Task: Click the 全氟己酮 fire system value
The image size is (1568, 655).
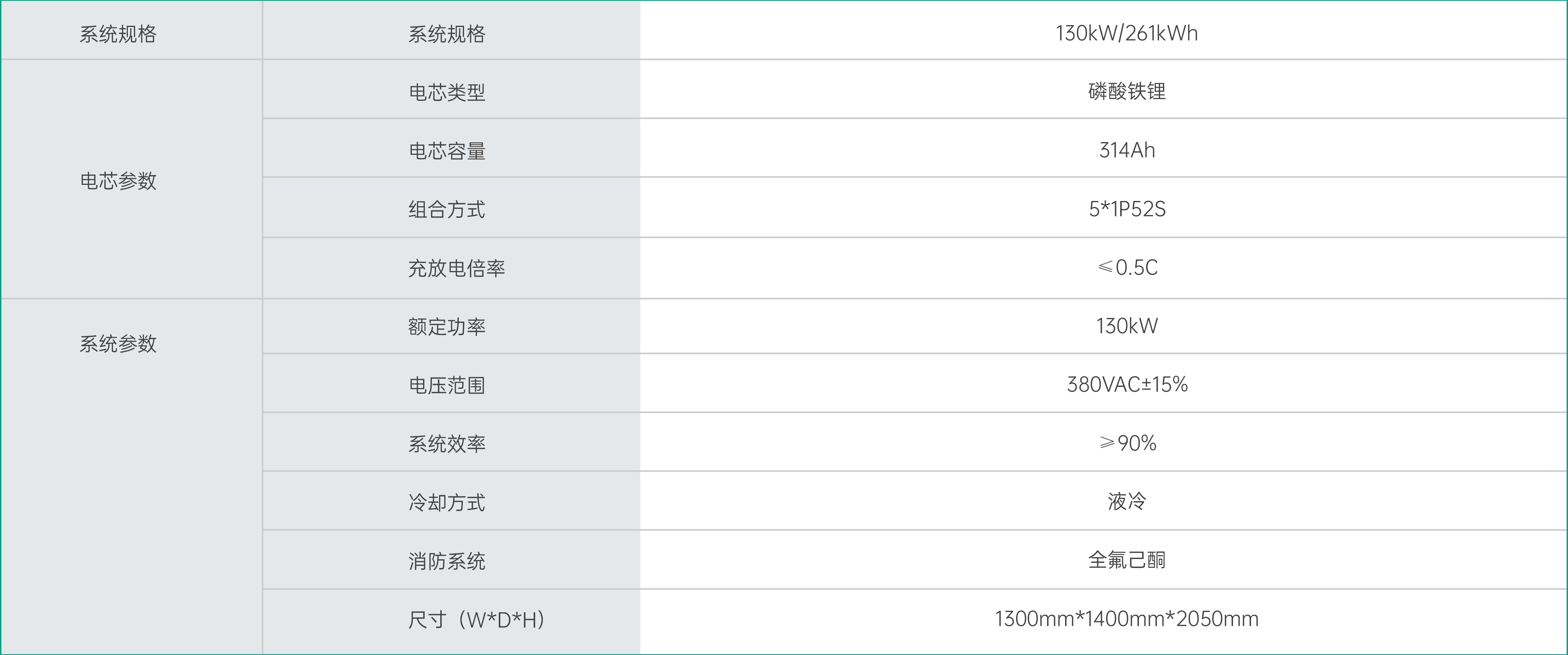Action: pos(1127,559)
